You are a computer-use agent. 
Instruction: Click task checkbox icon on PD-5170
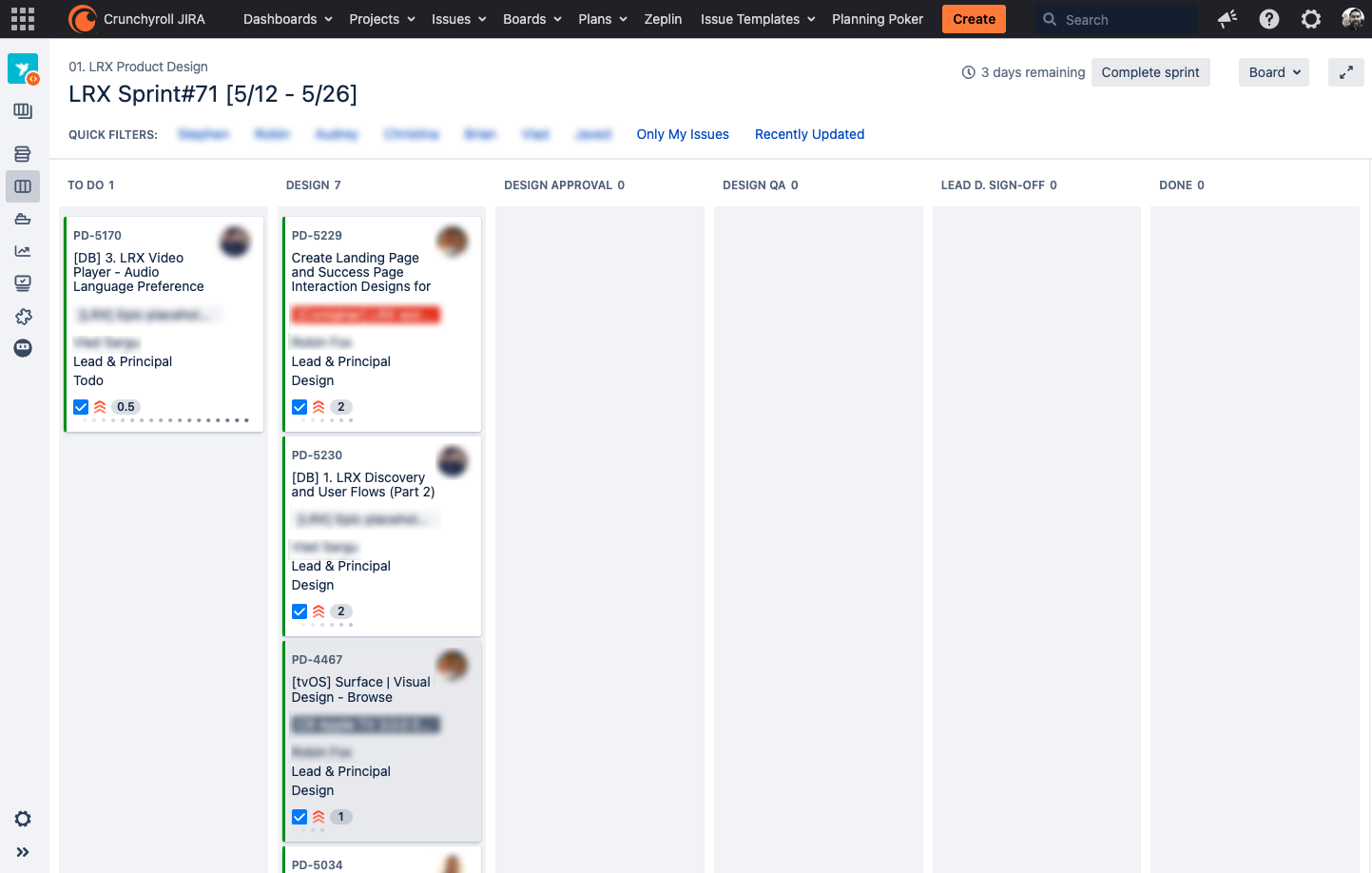click(x=81, y=407)
